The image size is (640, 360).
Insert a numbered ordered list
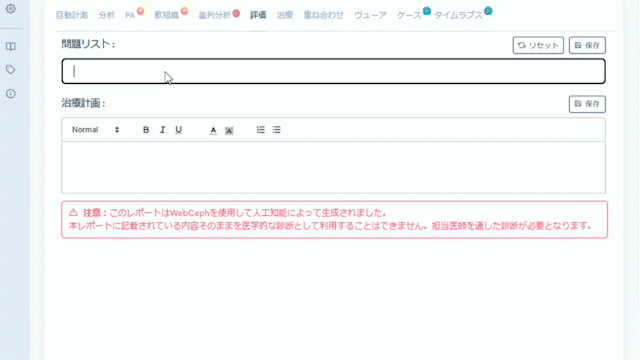click(260, 130)
